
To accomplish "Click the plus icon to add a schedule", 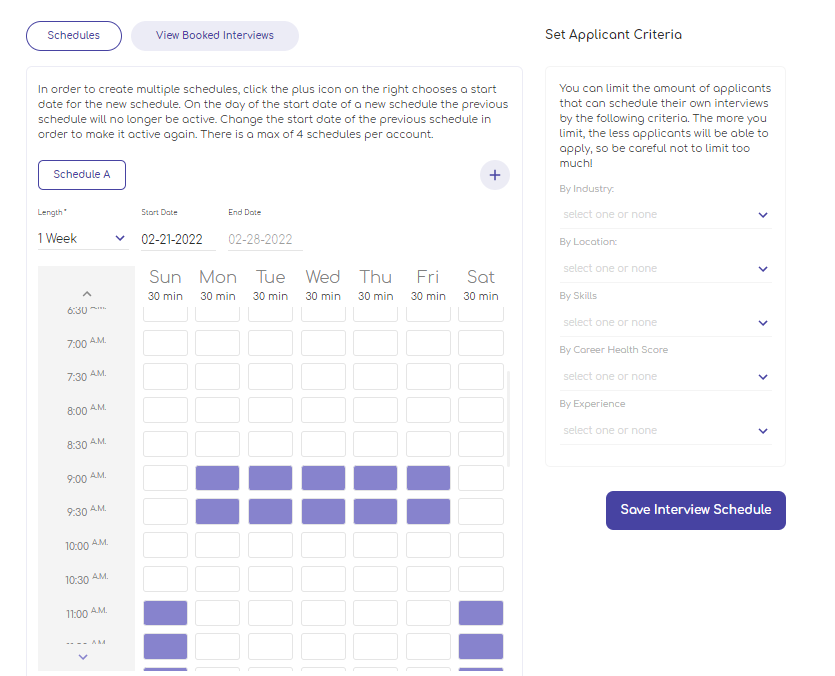I will pyautogui.click(x=494, y=175).
